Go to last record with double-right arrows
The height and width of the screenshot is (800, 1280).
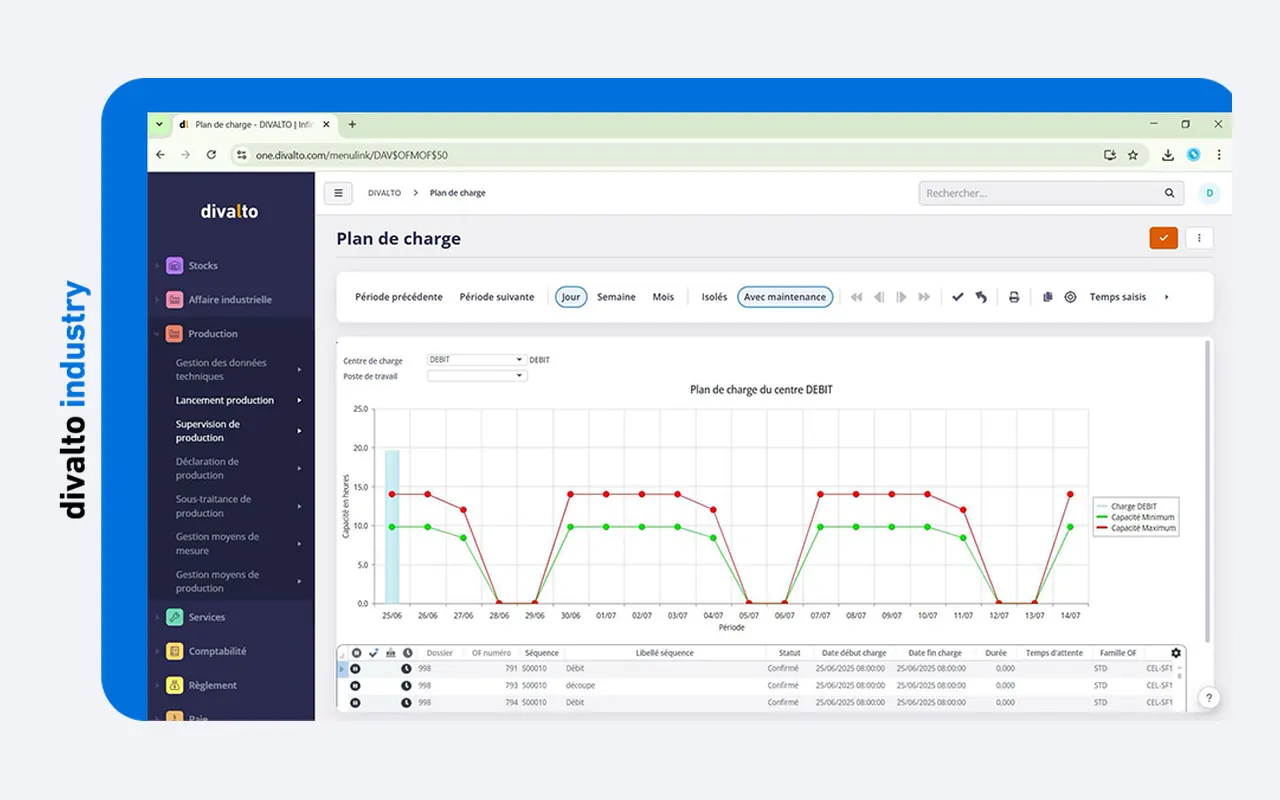point(924,297)
